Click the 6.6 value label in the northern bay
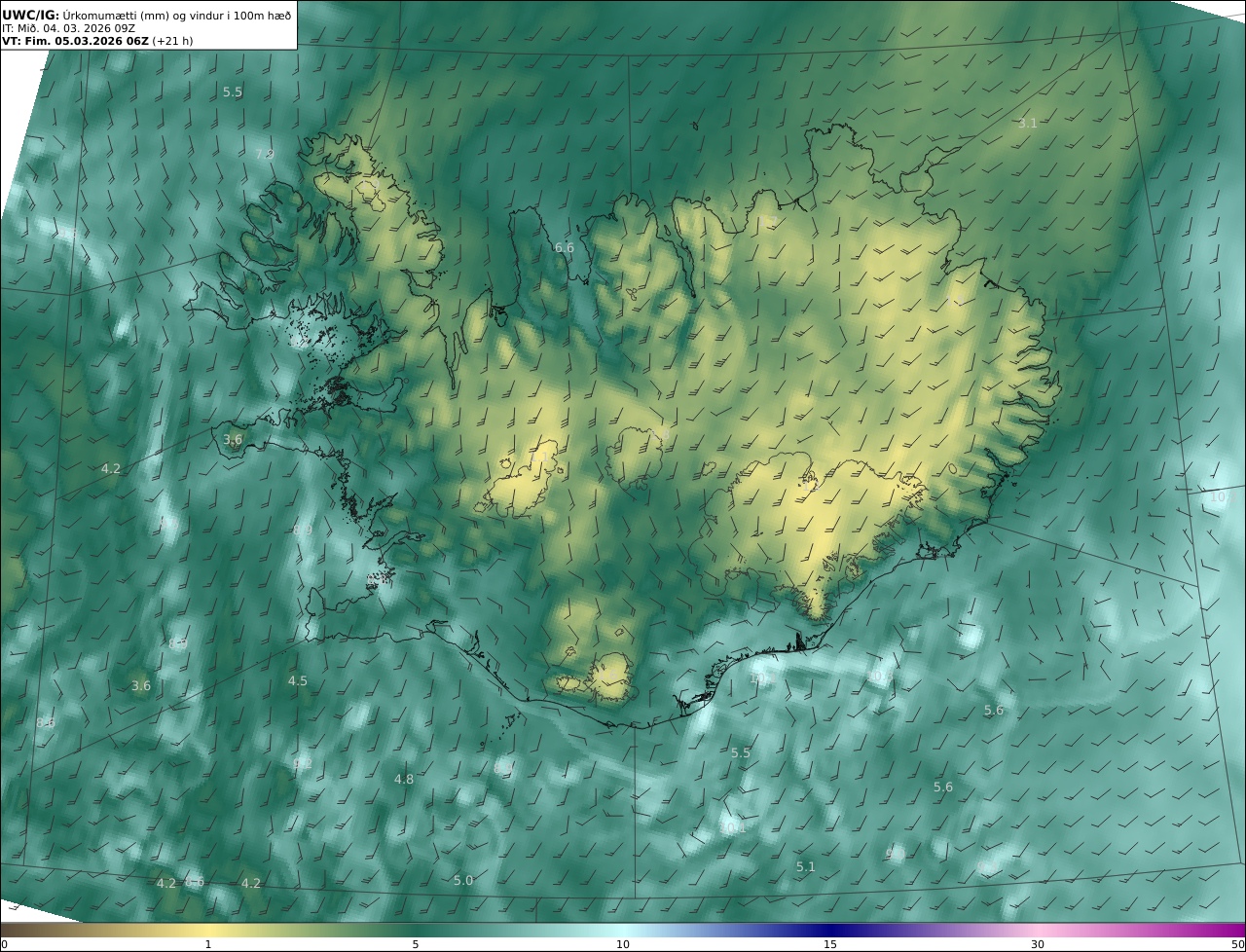This screenshot has width=1246, height=952. [565, 247]
